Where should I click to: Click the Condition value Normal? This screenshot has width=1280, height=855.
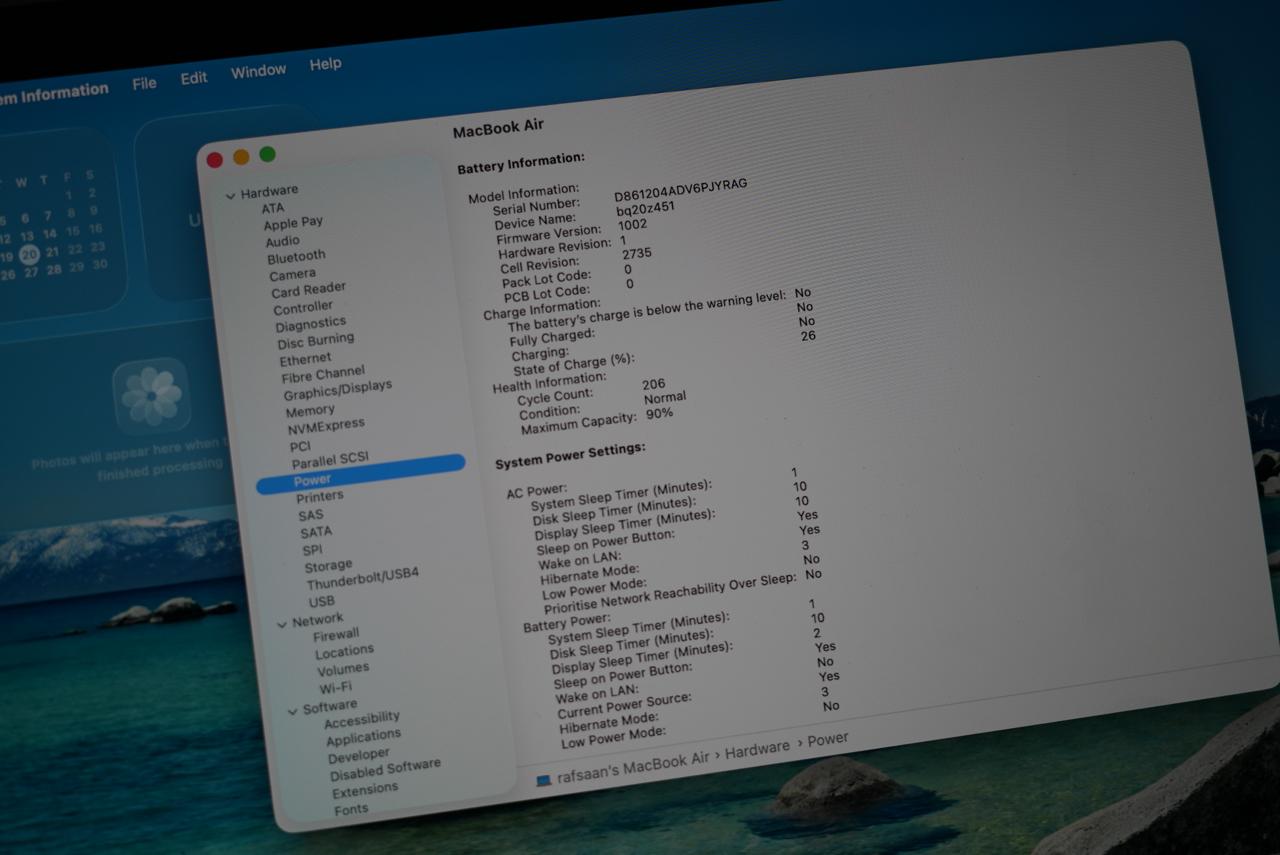pyautogui.click(x=664, y=398)
